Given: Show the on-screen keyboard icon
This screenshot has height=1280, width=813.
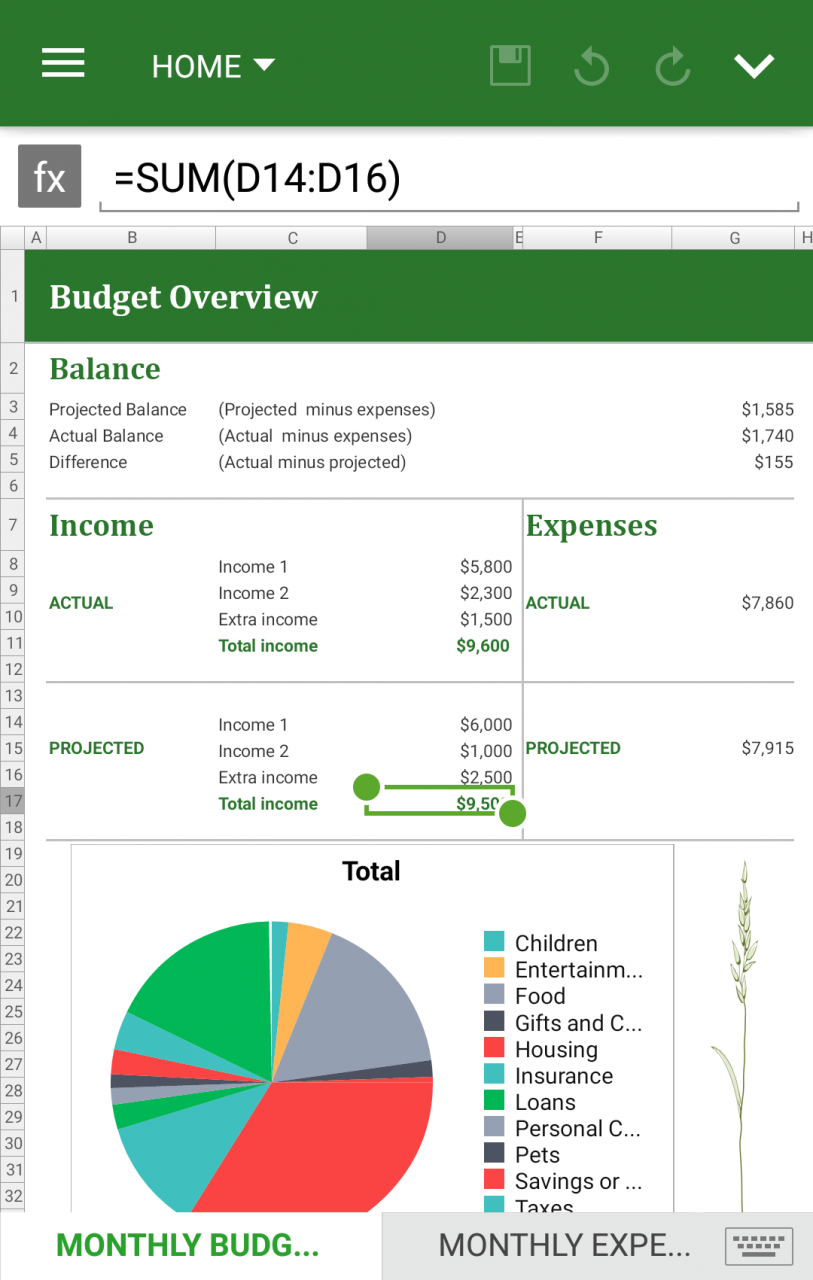Looking at the screenshot, I should click(x=758, y=1245).
